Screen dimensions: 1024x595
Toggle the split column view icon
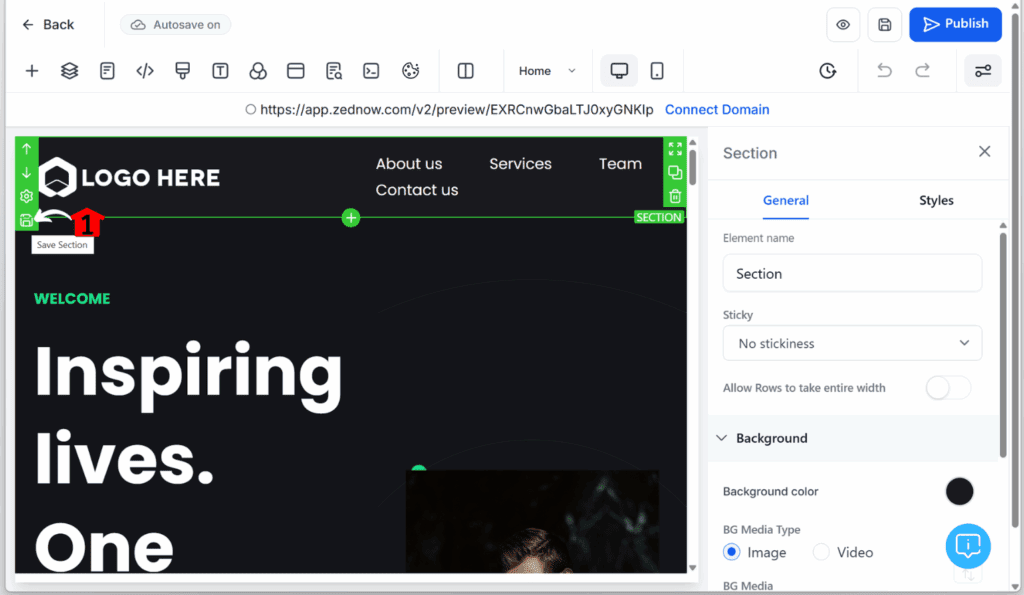coord(466,71)
